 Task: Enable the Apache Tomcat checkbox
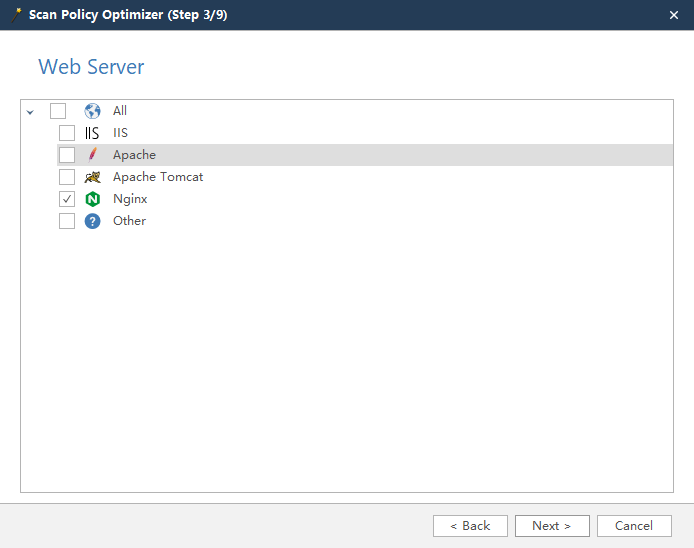click(67, 177)
